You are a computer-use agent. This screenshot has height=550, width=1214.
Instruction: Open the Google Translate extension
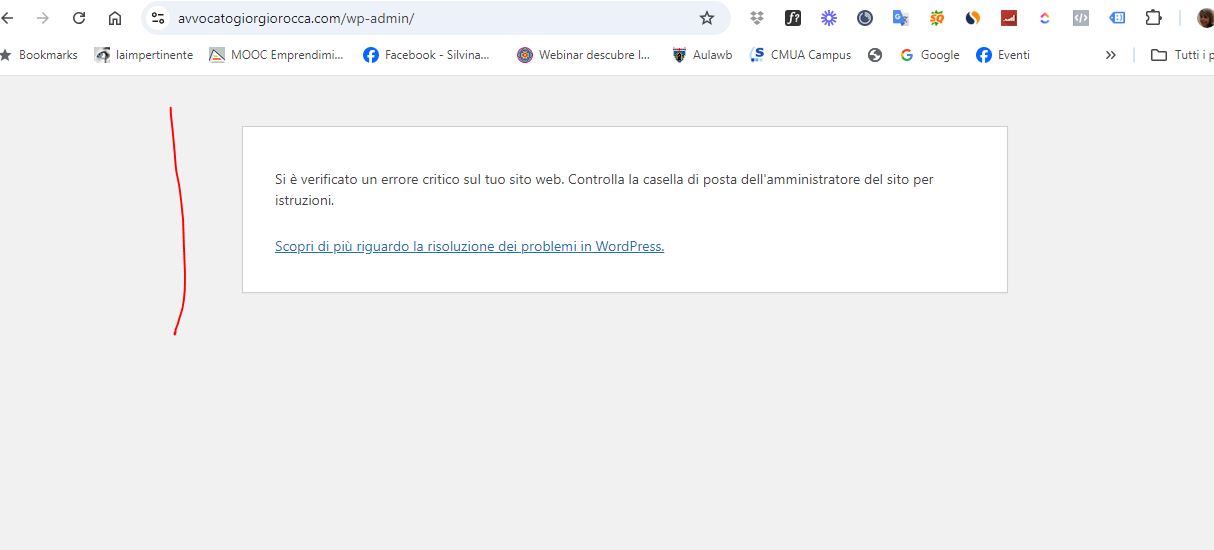901,18
